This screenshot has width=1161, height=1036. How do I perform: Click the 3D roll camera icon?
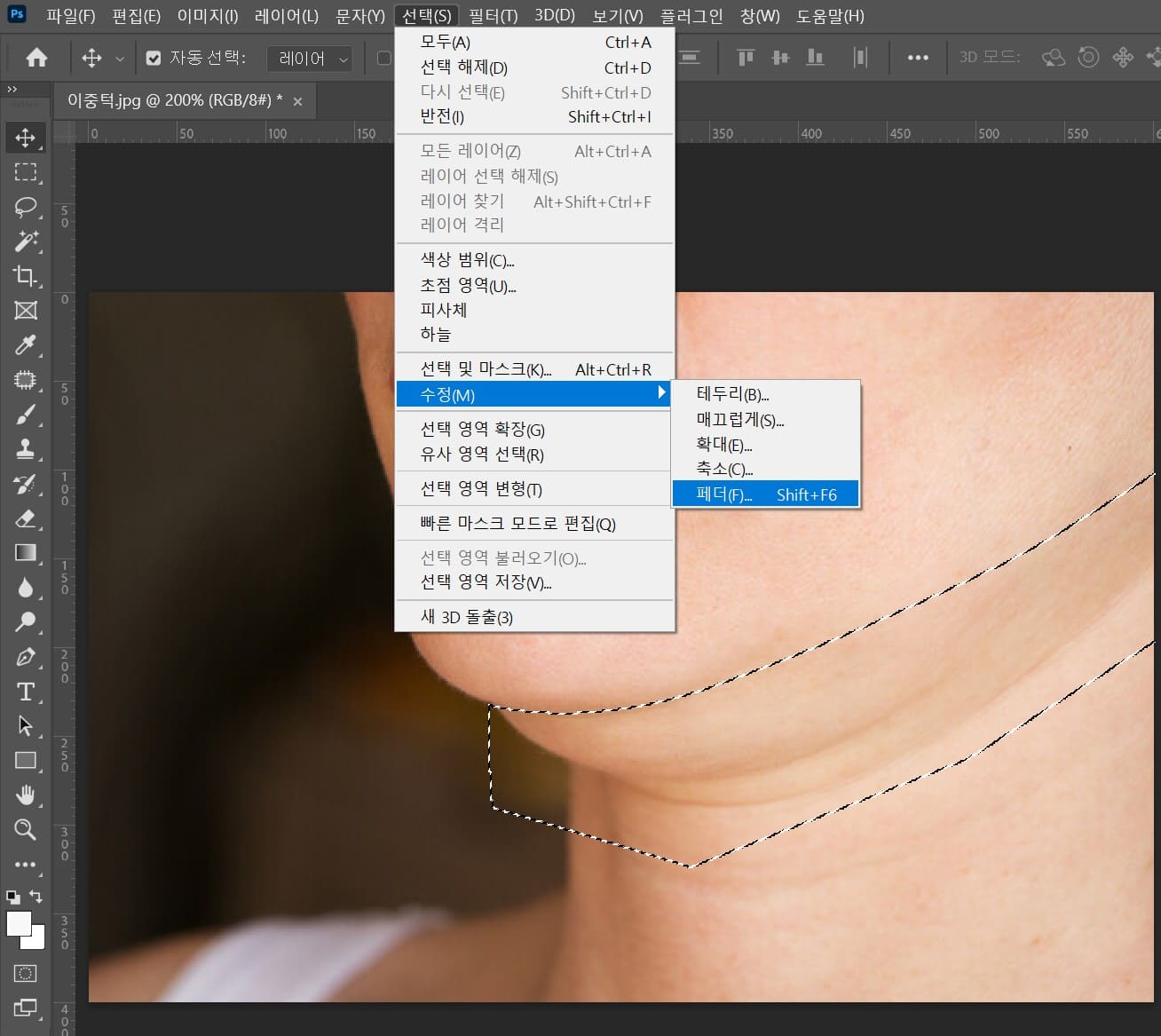tap(1088, 58)
